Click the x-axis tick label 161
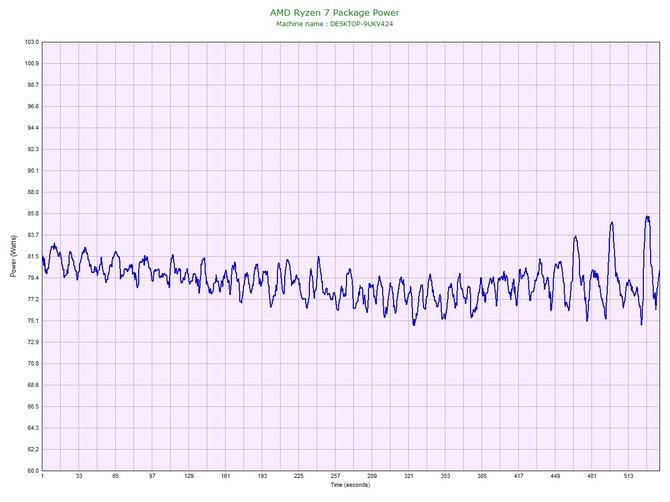 tap(226, 476)
